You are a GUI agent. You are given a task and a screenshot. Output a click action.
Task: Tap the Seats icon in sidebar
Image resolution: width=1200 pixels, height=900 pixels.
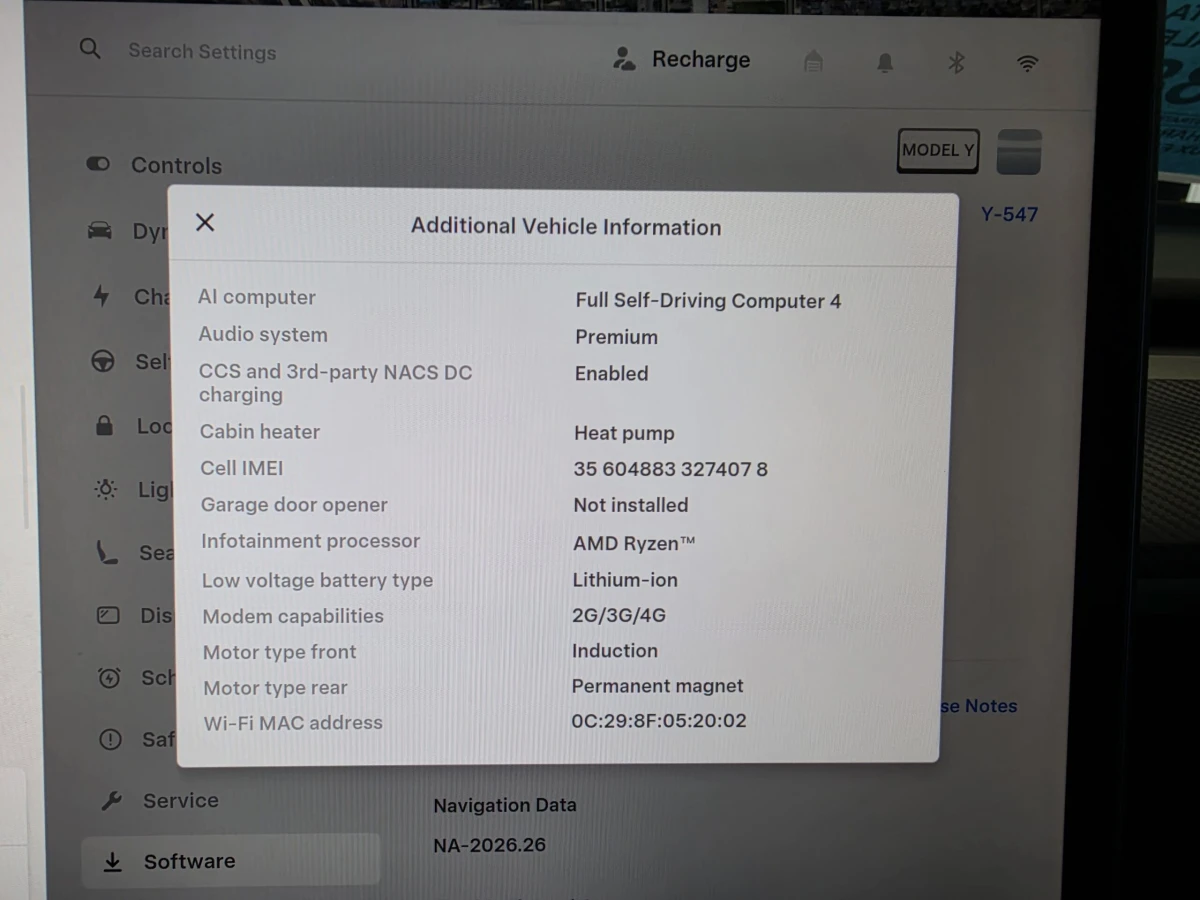tap(107, 552)
